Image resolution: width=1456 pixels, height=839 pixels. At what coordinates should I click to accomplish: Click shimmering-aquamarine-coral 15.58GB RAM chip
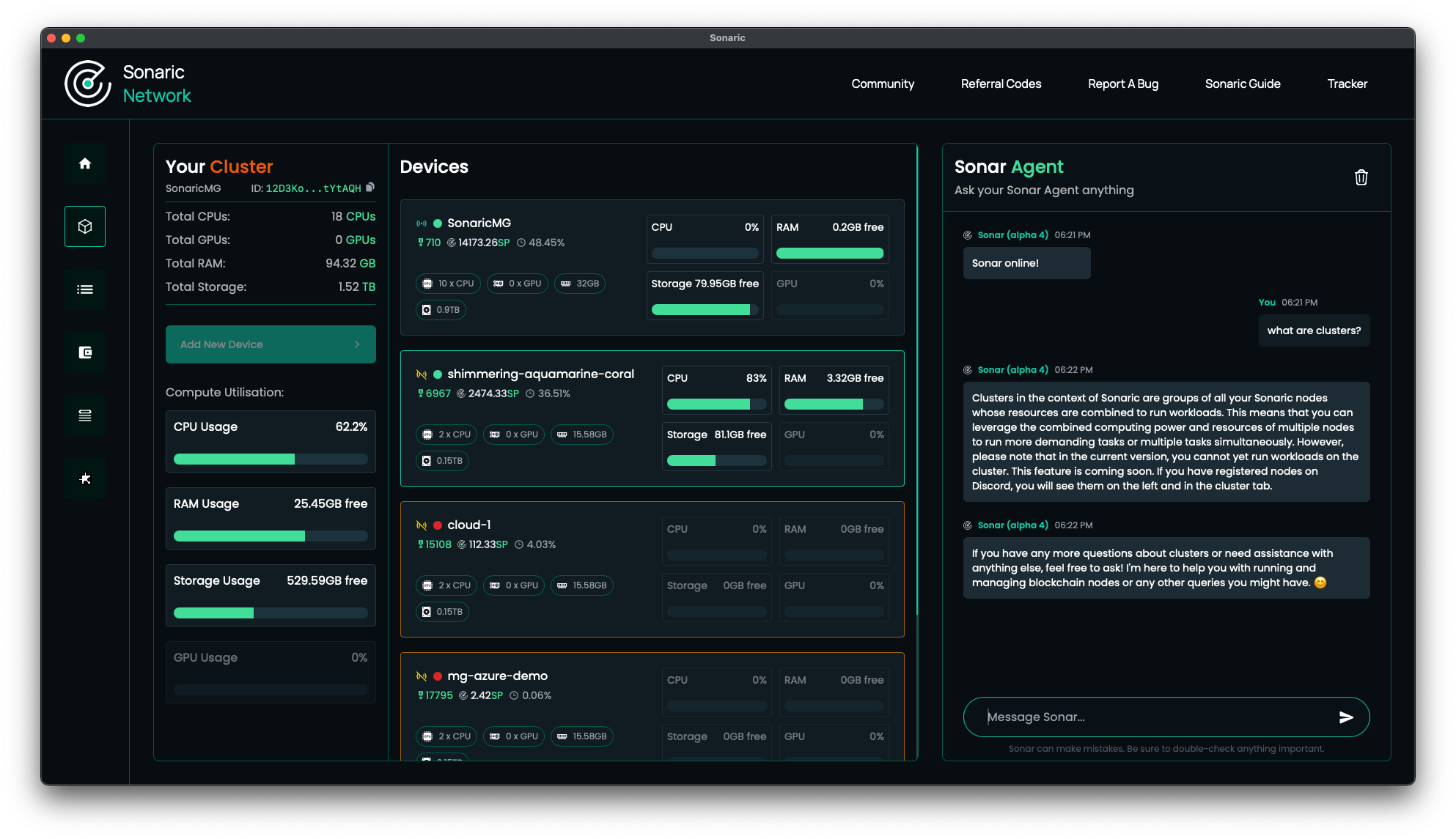click(582, 435)
